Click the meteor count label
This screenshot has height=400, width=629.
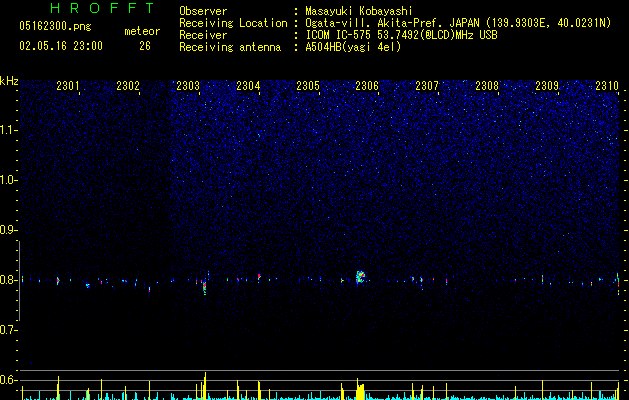click(x=142, y=31)
